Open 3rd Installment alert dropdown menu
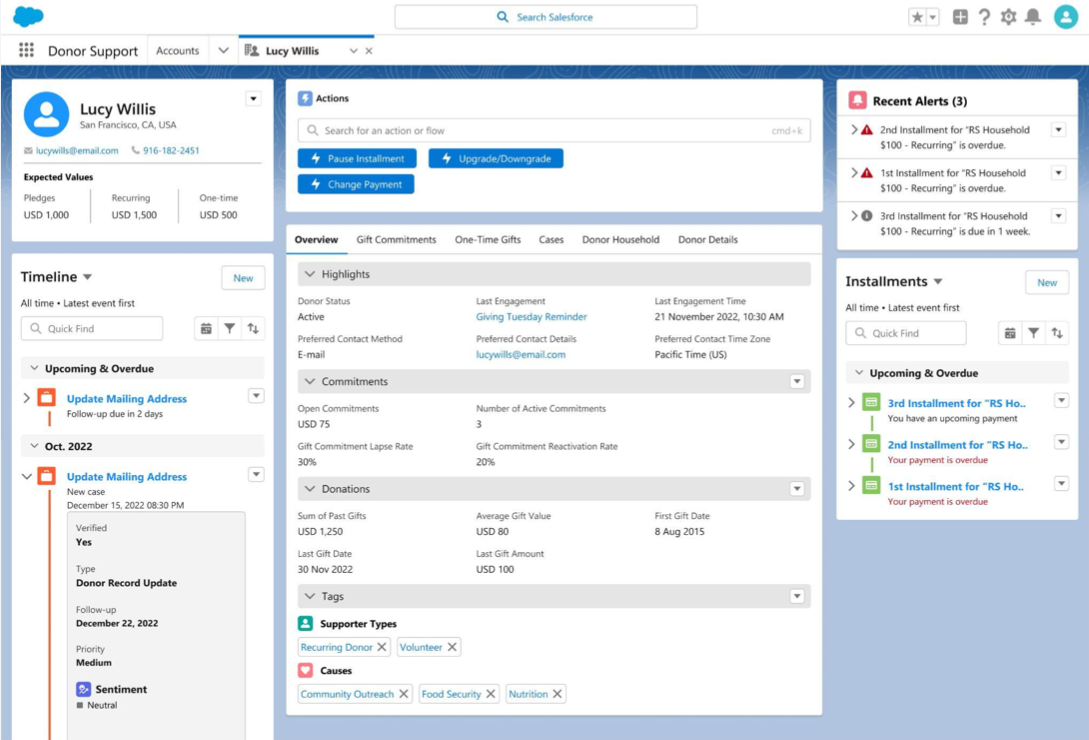The width and height of the screenshot is (1089, 740). [x=1058, y=216]
